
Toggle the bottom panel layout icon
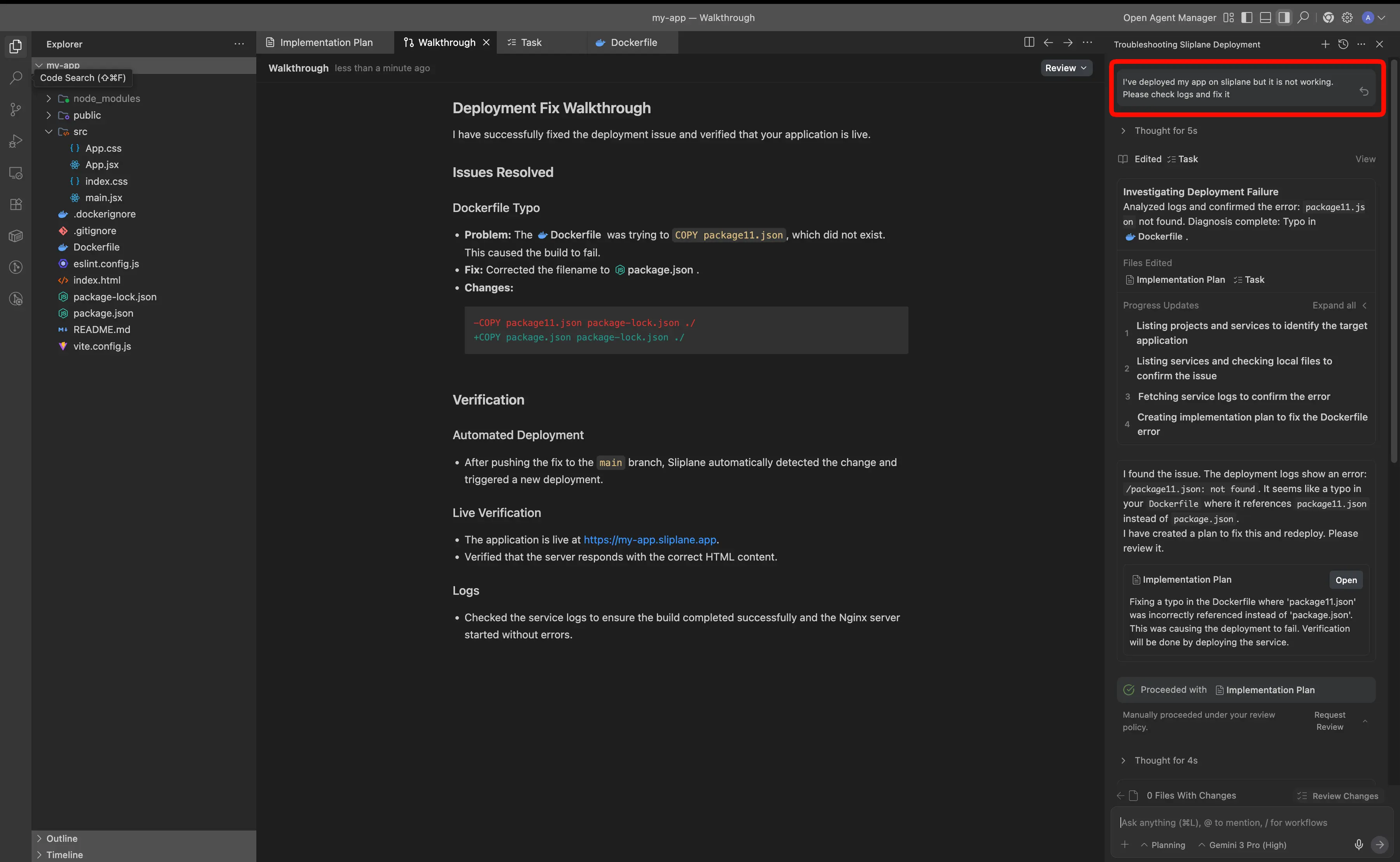point(1265,18)
